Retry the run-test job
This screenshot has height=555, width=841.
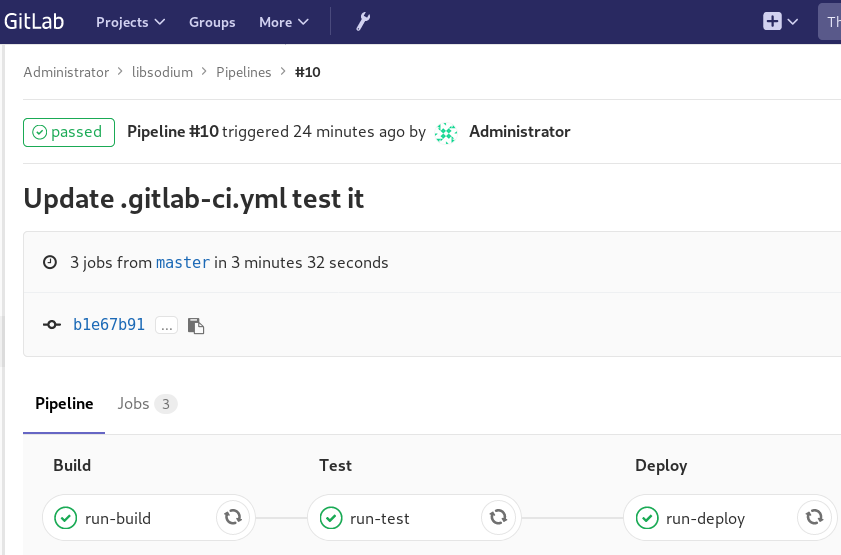coord(496,517)
